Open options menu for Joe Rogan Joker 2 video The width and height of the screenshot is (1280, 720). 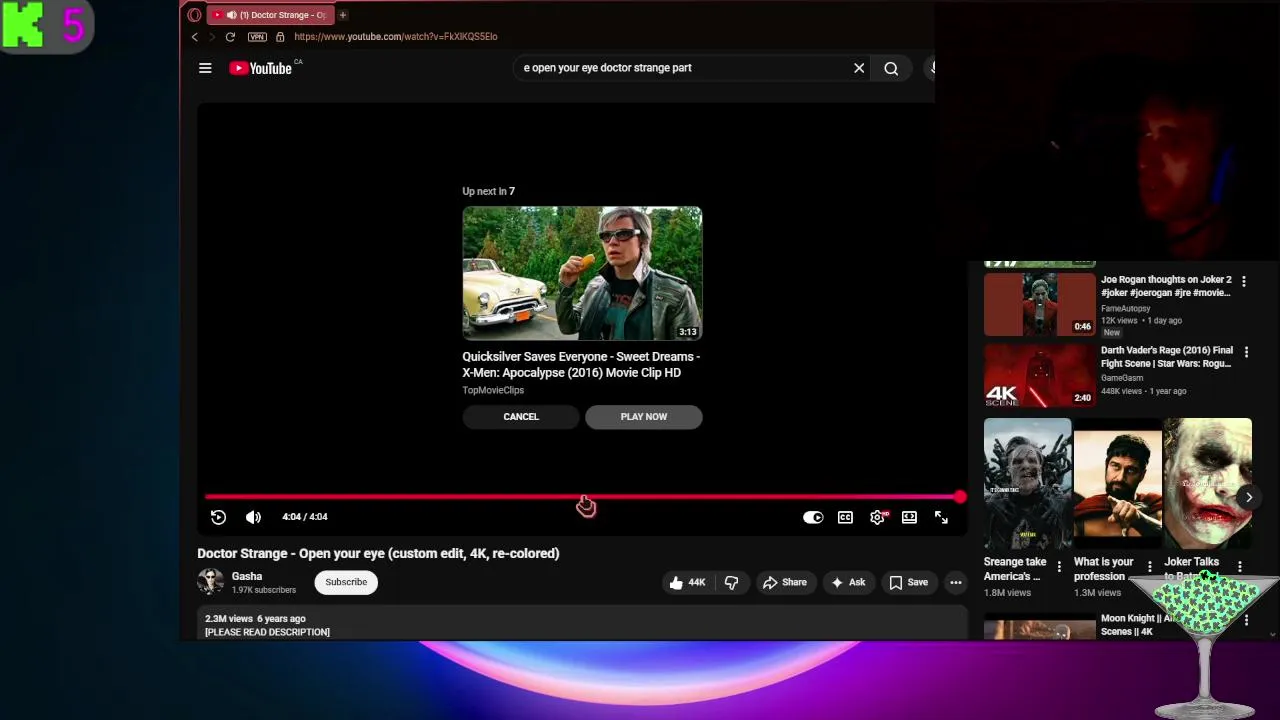pos(1244,282)
